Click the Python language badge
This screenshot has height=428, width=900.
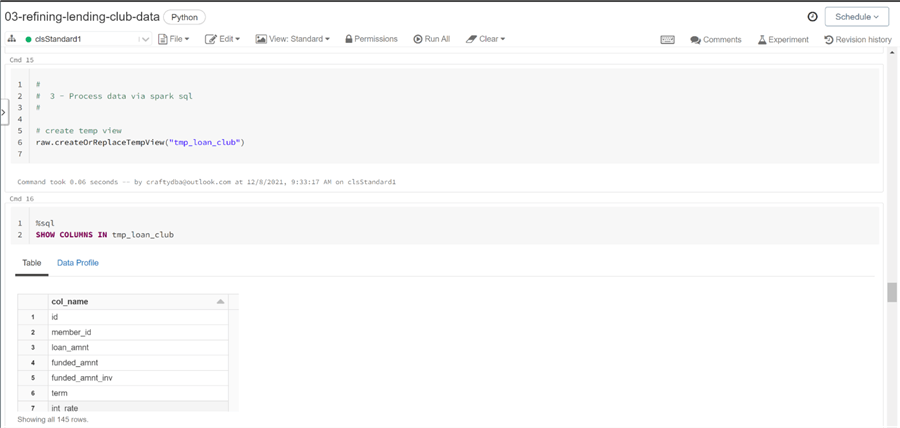coord(184,17)
